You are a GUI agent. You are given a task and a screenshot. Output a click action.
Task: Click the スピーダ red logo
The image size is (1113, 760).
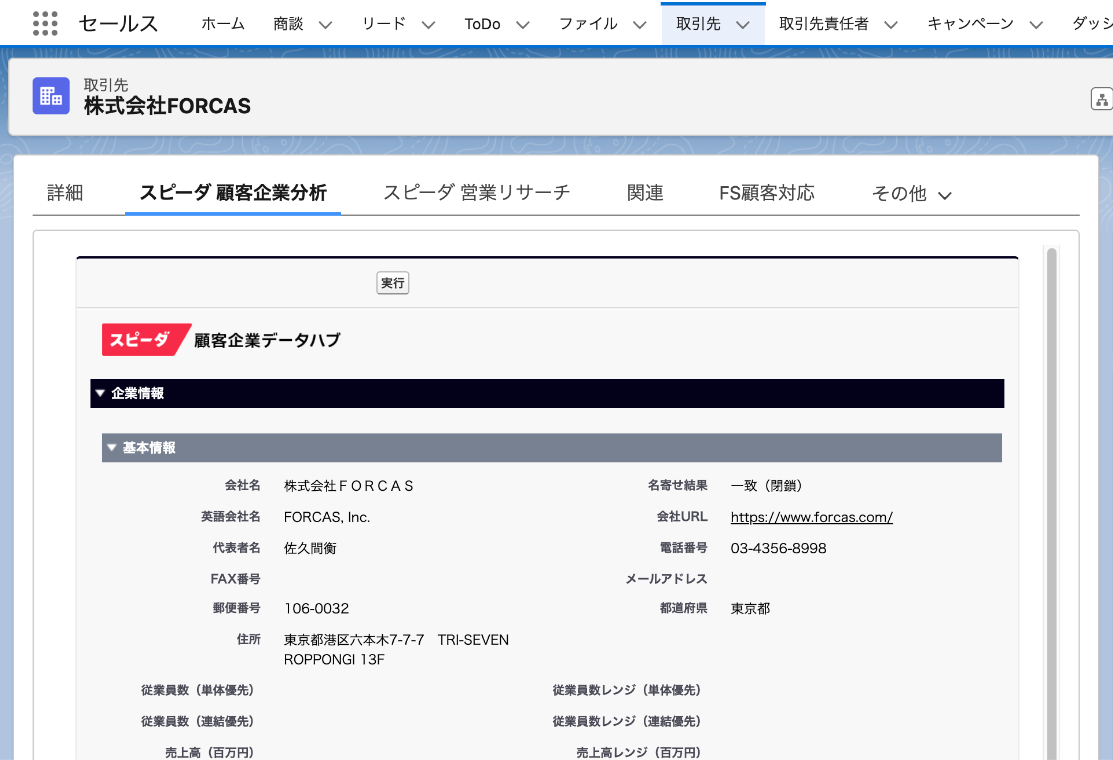tap(143, 340)
